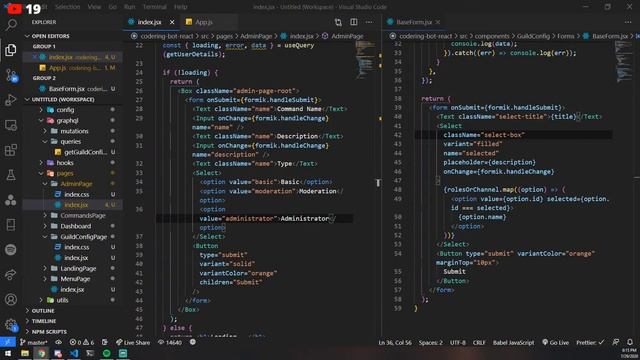Click the watch eye icon beside master
Viewport: 640px width, 360px height.
[58, 342]
